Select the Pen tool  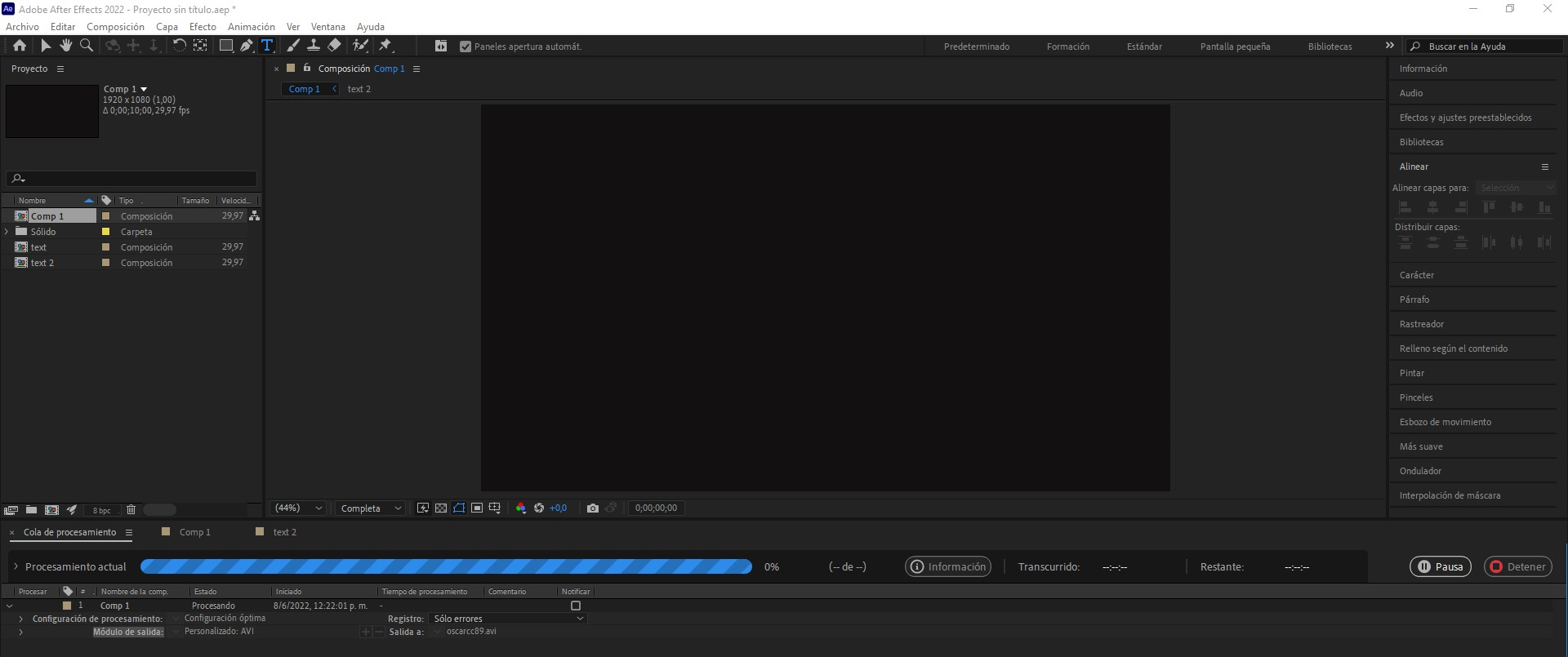pyautogui.click(x=246, y=46)
